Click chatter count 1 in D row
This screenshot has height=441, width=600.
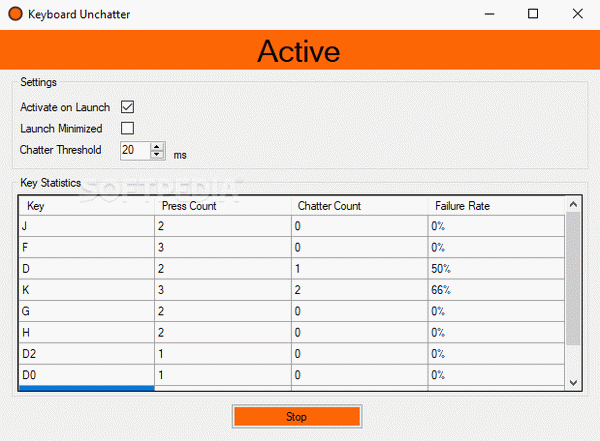360,269
